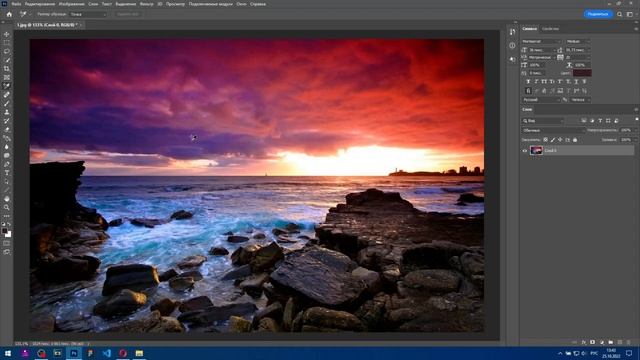Open the layer filter type dropdown
640x360 pixels.
coord(543,121)
